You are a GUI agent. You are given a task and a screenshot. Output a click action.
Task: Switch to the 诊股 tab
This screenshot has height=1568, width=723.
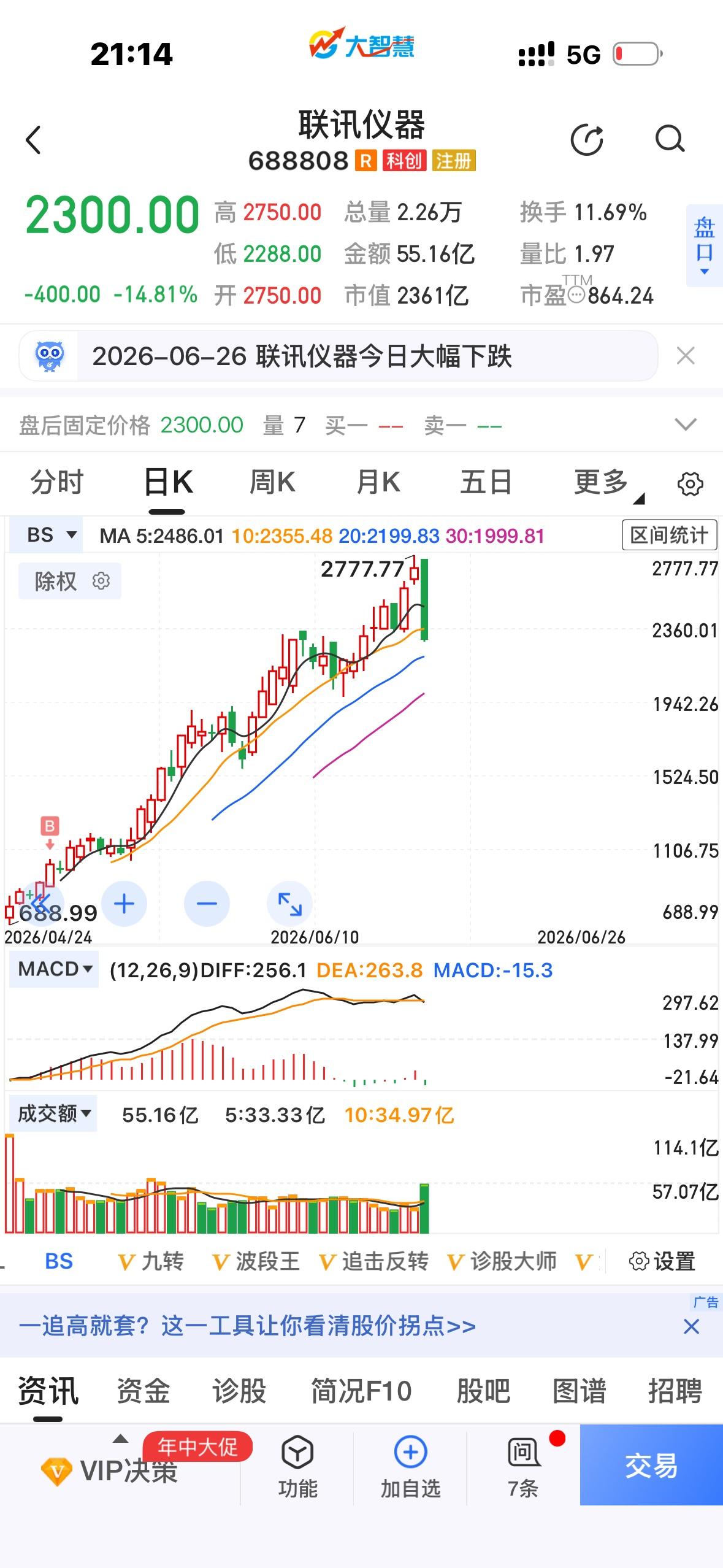tap(239, 1390)
